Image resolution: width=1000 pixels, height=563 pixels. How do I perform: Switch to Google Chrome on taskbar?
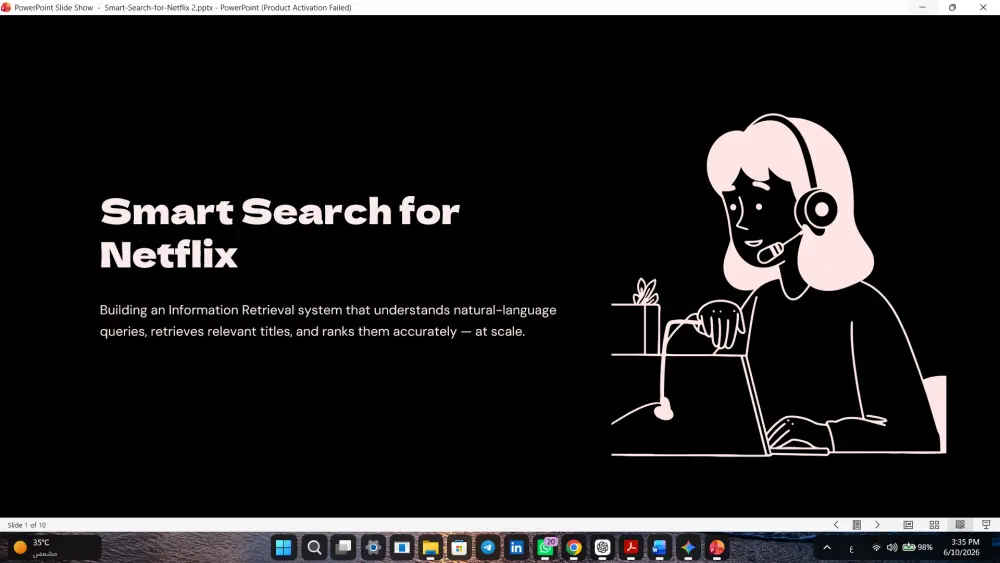point(574,548)
